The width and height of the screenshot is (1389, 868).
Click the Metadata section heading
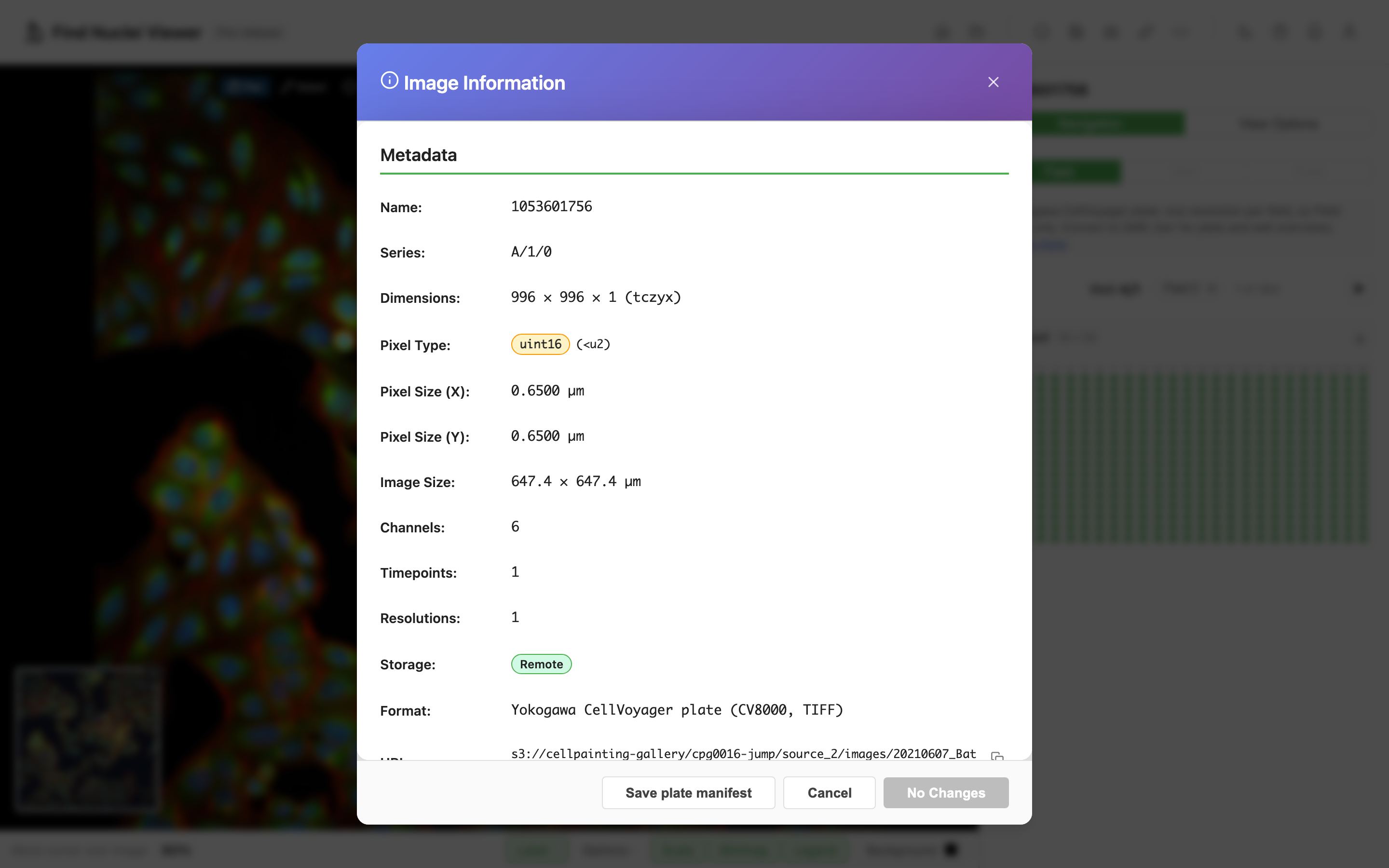pyautogui.click(x=419, y=155)
